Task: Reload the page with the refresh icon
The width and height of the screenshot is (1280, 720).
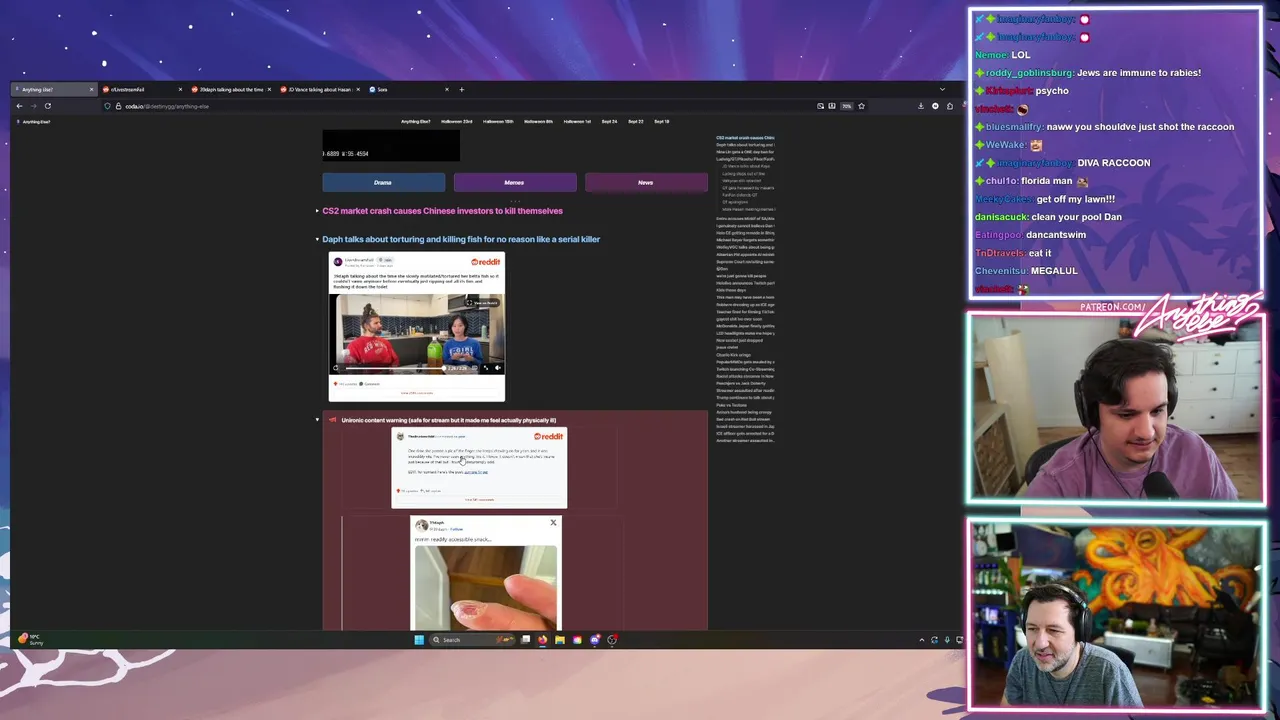Action: point(47,106)
